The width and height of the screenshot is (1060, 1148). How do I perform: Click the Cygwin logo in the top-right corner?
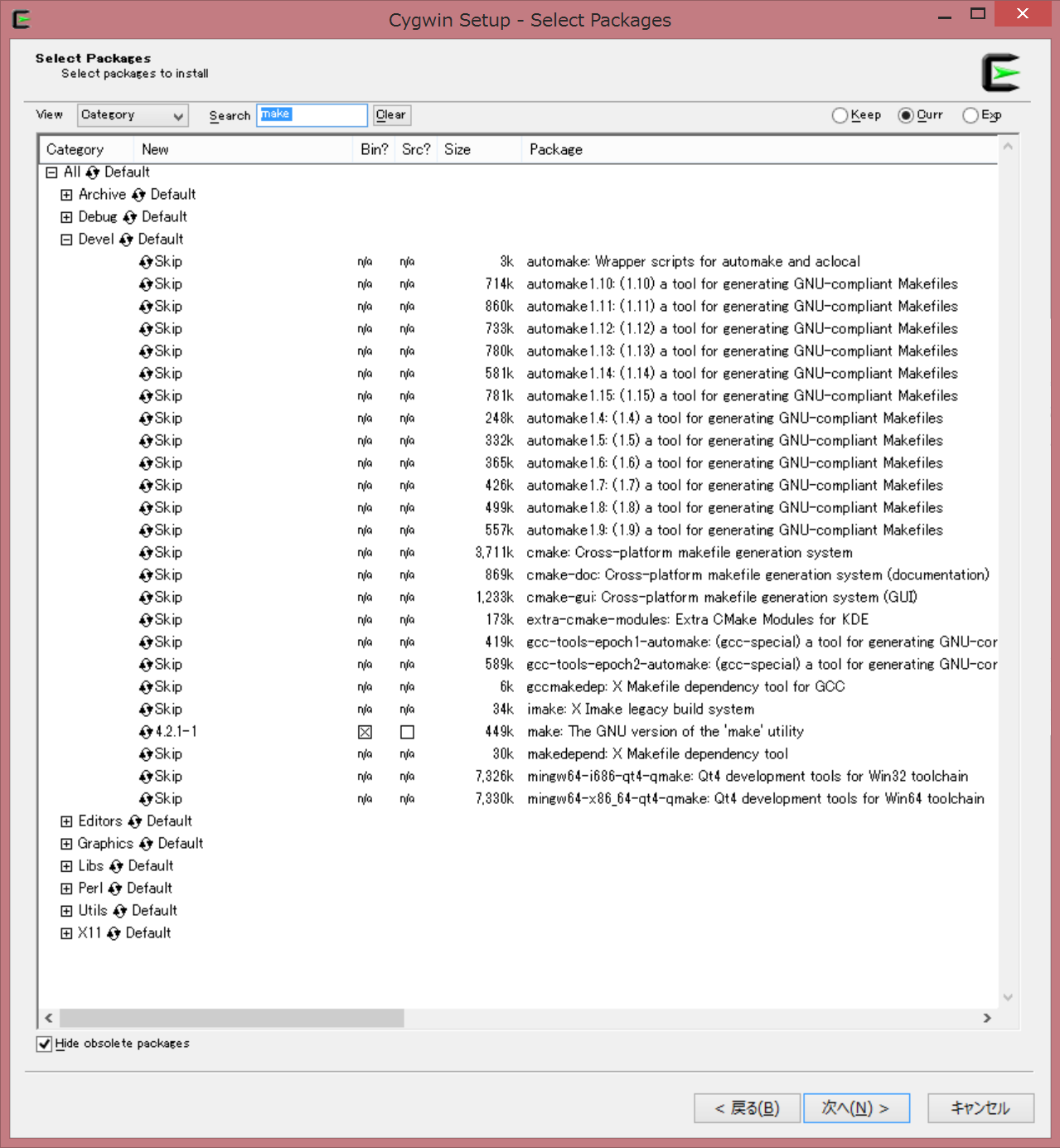tap(1000, 70)
